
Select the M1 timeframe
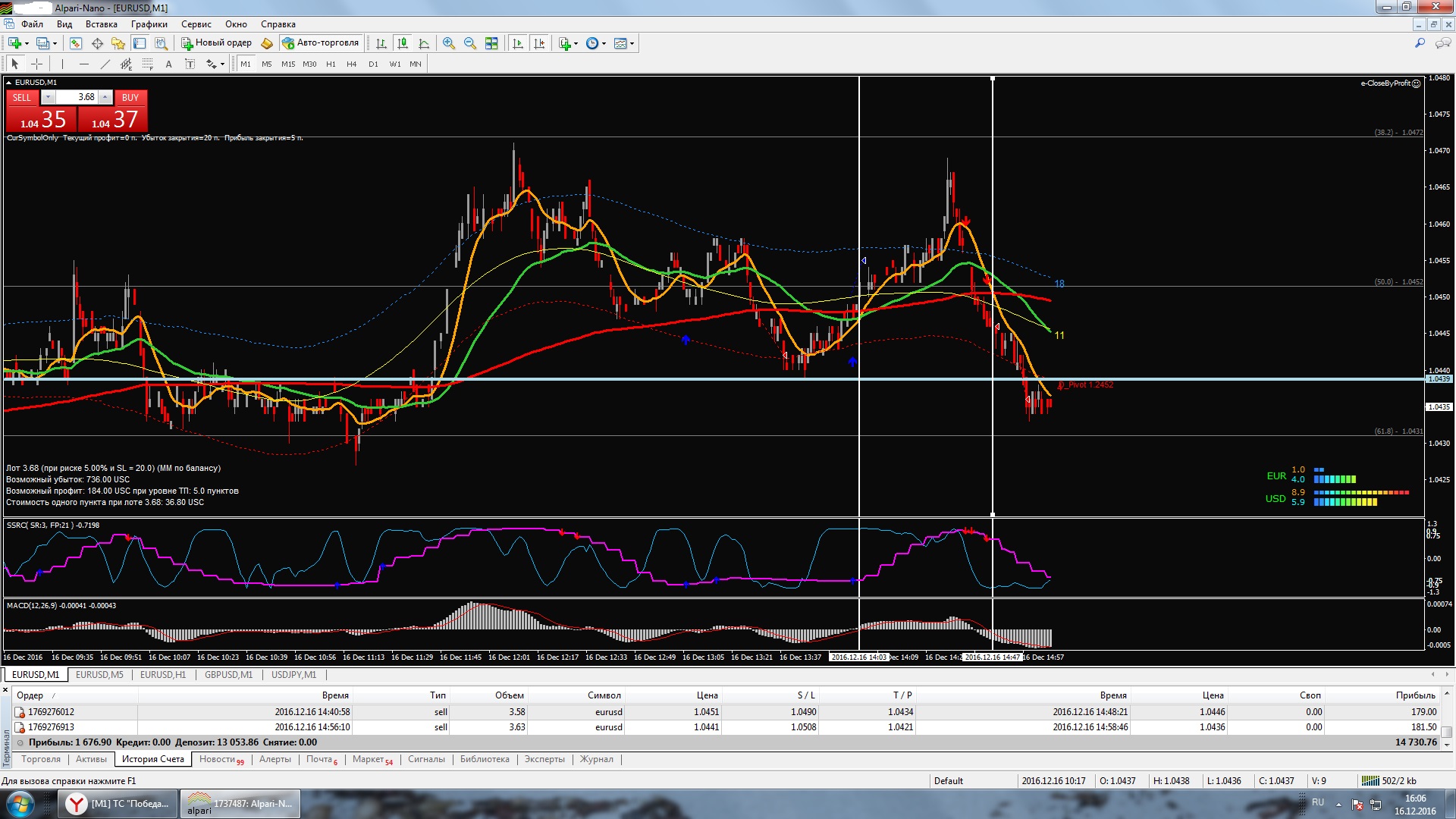point(245,64)
